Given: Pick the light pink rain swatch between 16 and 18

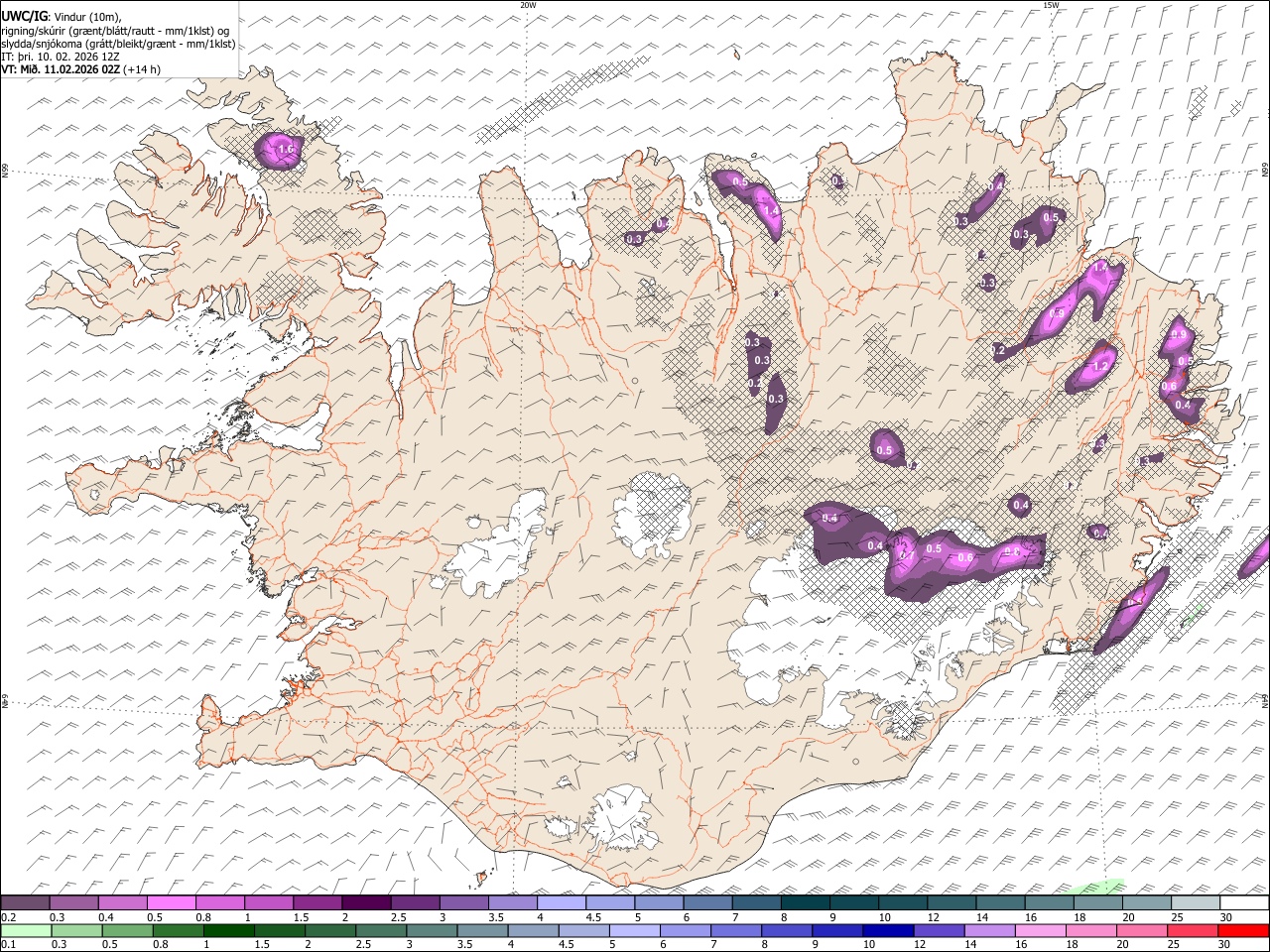Looking at the screenshot, I should pyautogui.click(x=1042, y=930).
